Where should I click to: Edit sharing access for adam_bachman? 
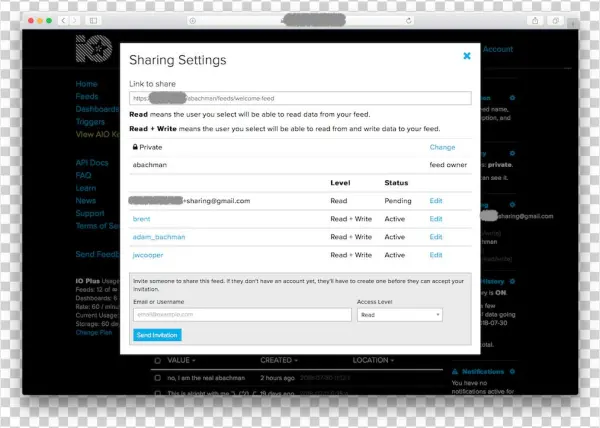[436, 237]
